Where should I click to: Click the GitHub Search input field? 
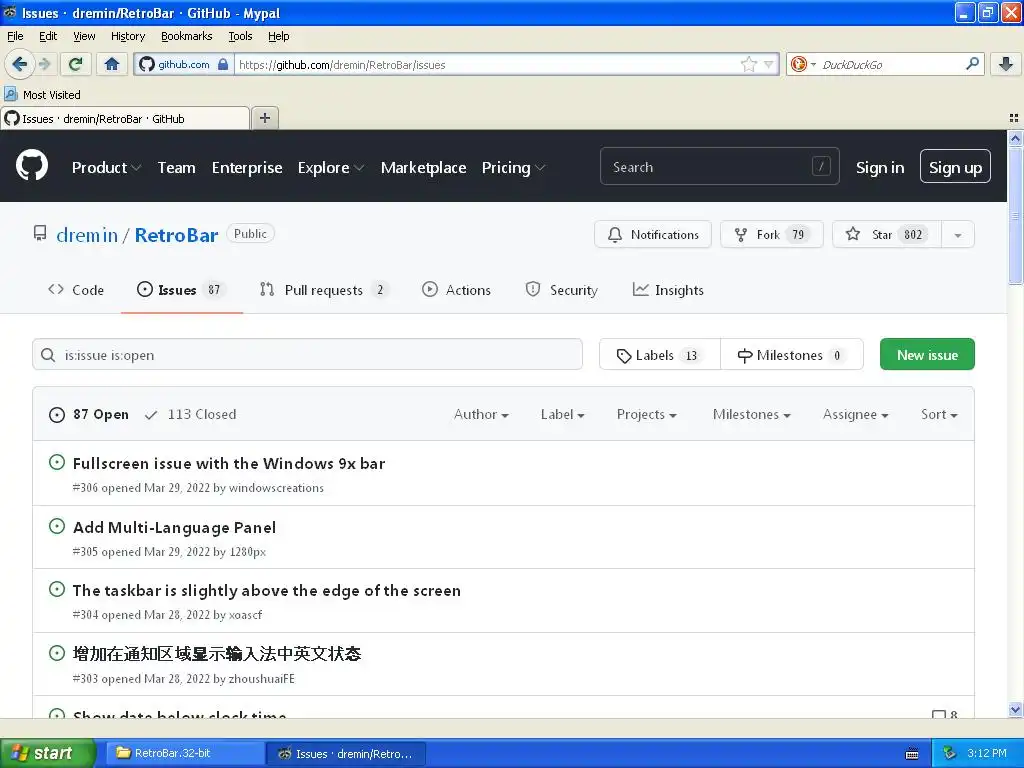point(719,167)
